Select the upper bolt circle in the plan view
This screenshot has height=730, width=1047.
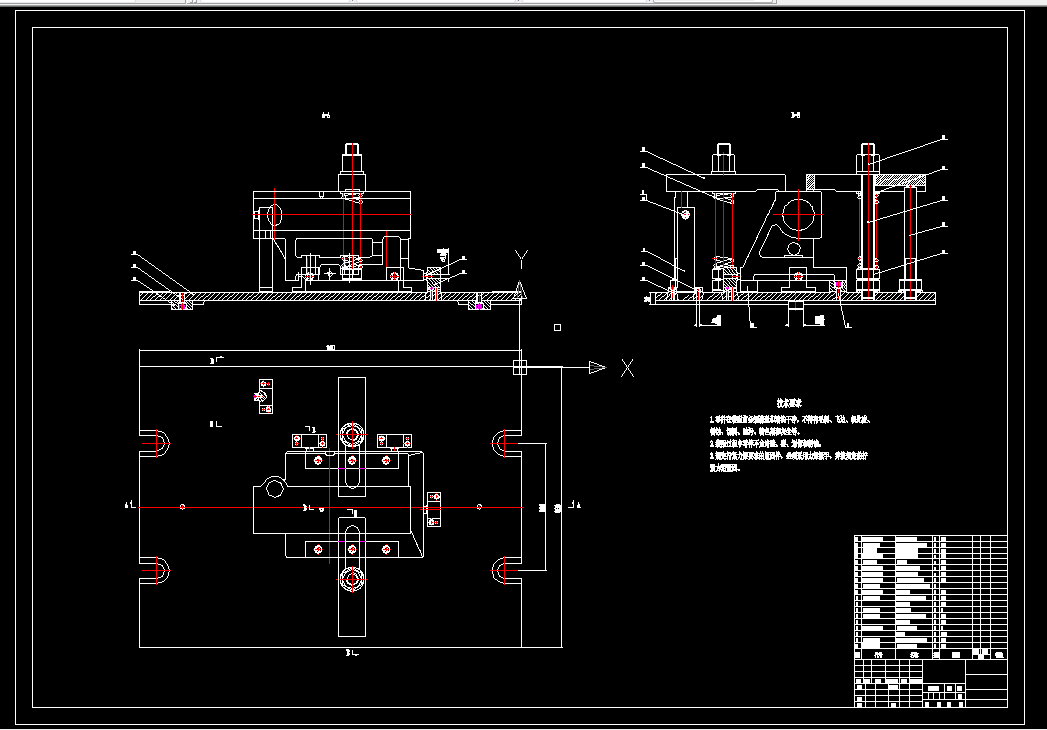(352, 435)
